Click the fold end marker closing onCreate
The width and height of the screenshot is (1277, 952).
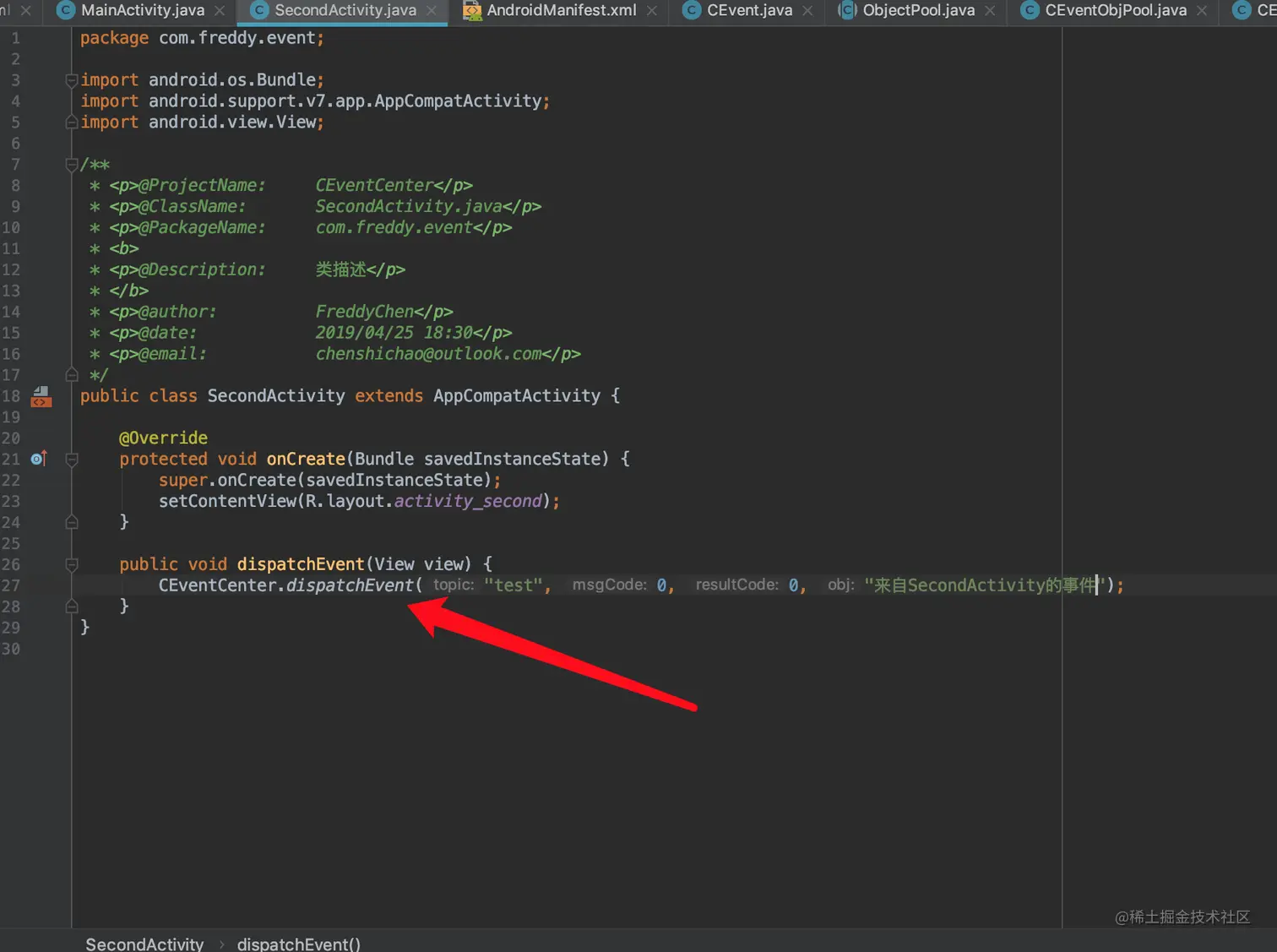click(72, 522)
